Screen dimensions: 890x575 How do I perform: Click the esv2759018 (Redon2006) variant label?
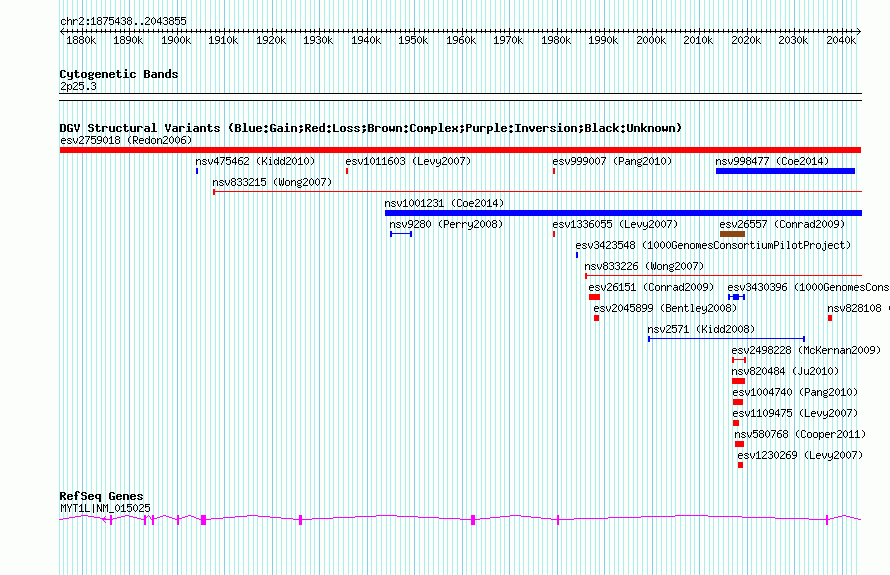click(126, 140)
